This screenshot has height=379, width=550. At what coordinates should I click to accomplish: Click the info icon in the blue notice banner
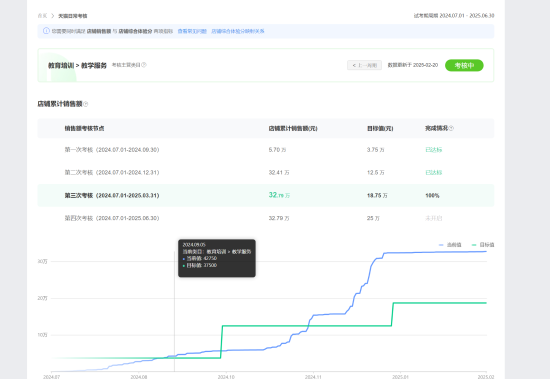pos(46,31)
